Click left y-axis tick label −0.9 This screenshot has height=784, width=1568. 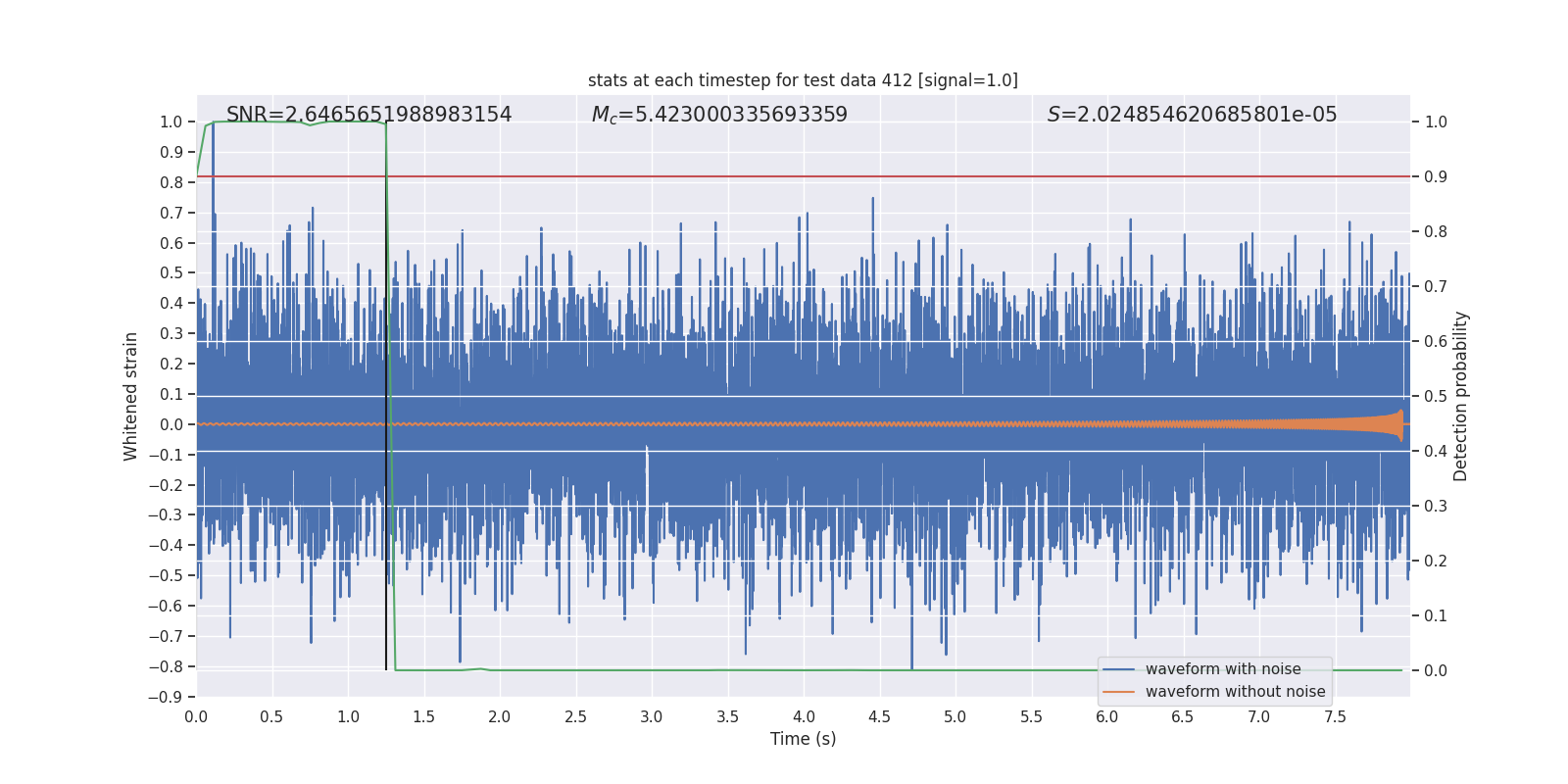(x=166, y=697)
